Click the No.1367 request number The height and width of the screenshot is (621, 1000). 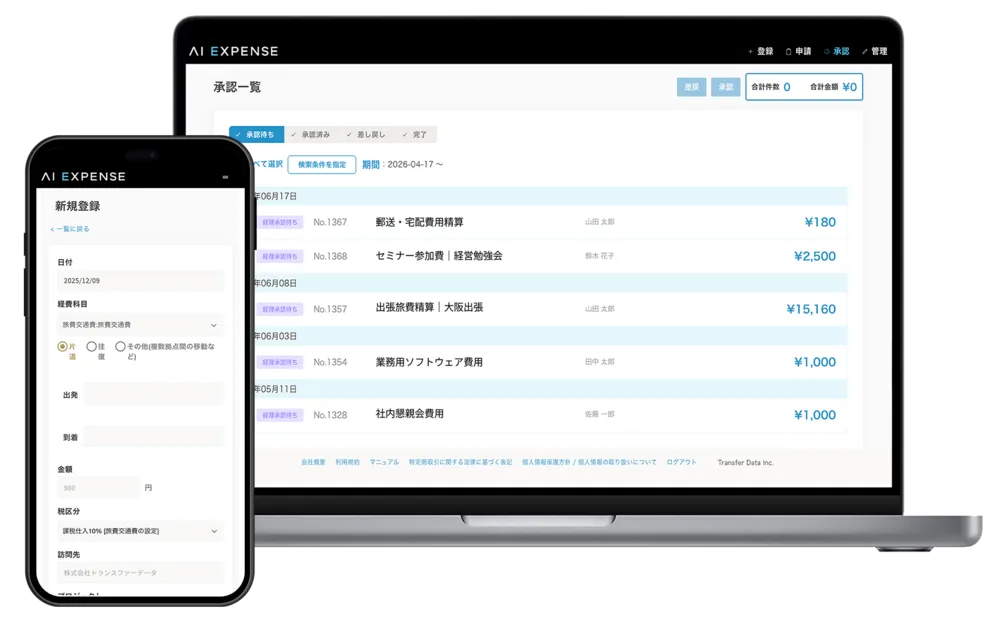tap(330, 223)
